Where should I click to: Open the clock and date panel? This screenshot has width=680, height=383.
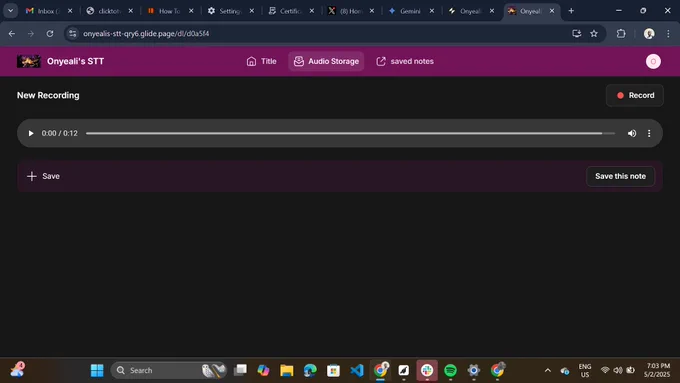(657, 370)
